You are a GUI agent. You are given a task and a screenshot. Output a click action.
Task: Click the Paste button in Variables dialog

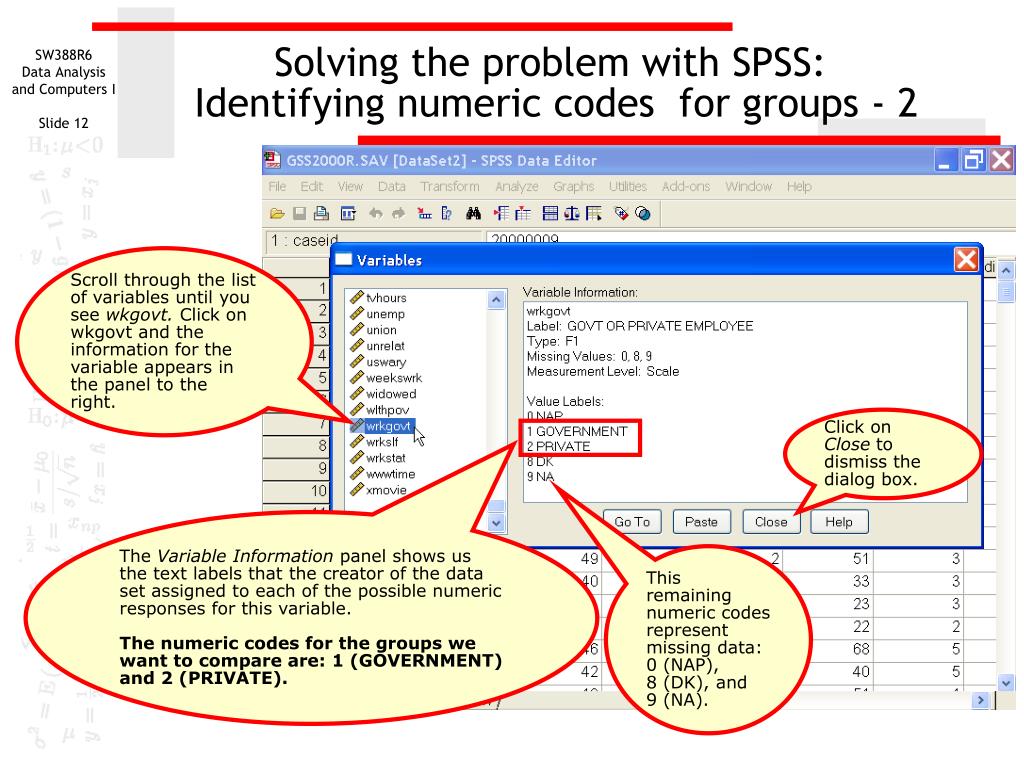coord(701,522)
